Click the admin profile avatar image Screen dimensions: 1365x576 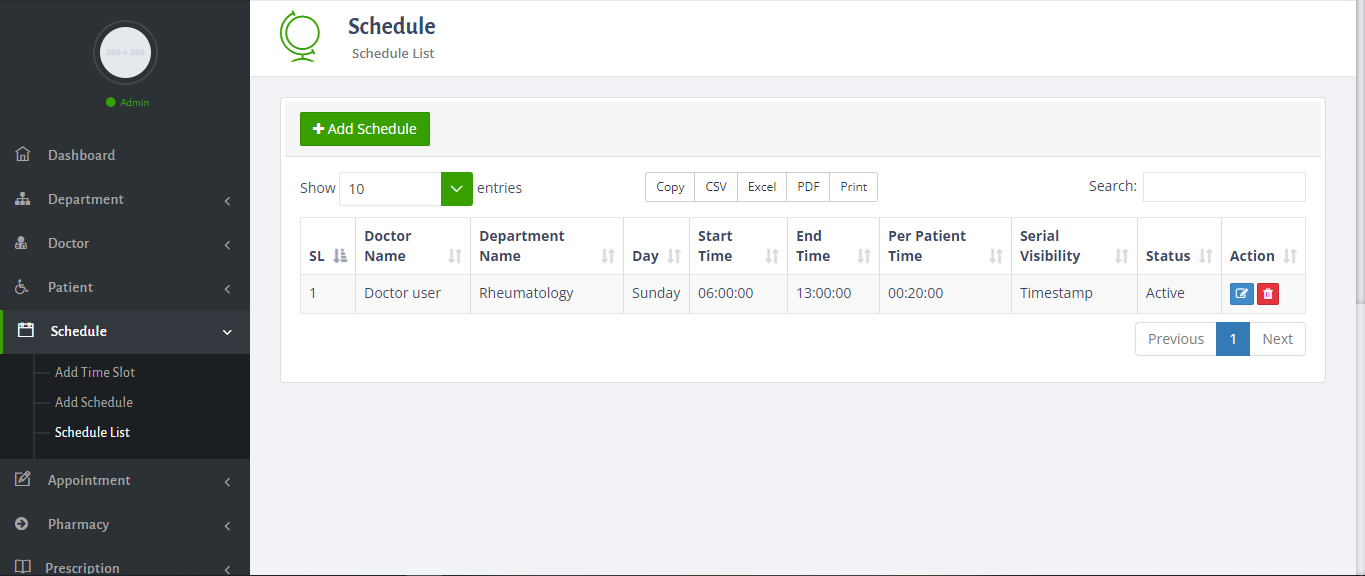[x=125, y=52]
